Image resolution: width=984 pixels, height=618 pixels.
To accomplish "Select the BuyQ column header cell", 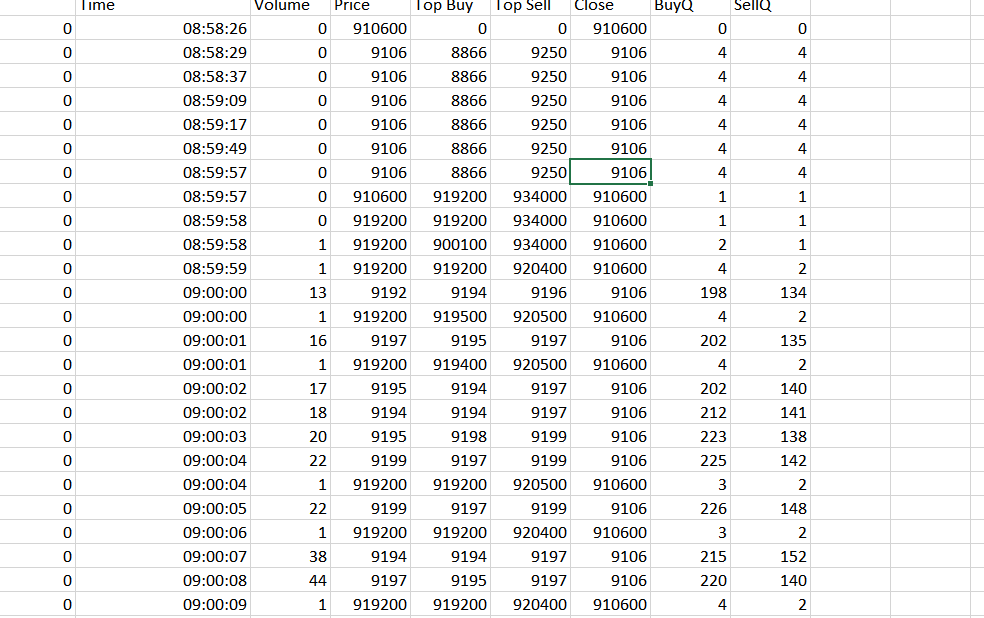I will pyautogui.click(x=690, y=6).
